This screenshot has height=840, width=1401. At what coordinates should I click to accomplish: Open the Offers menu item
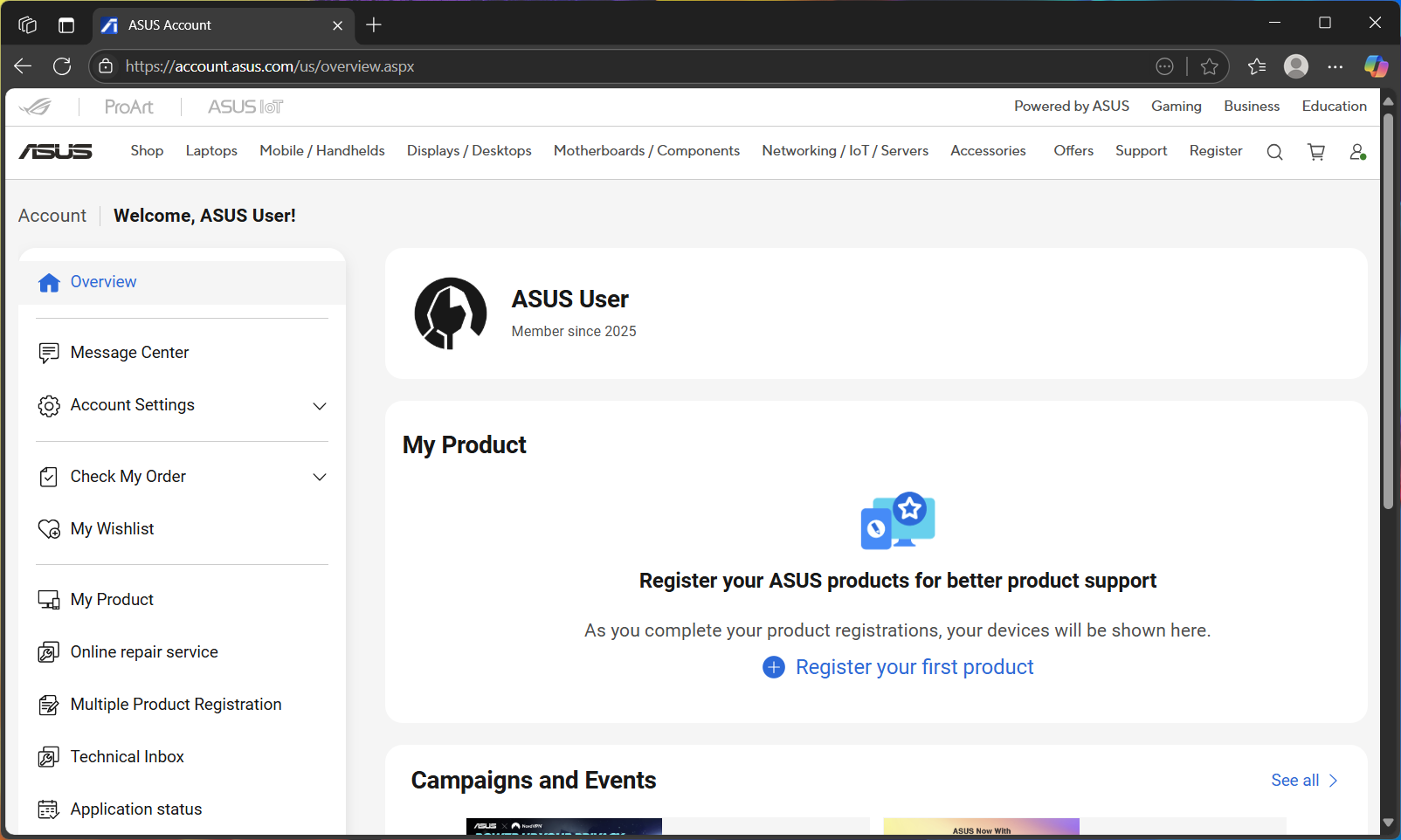[1073, 151]
